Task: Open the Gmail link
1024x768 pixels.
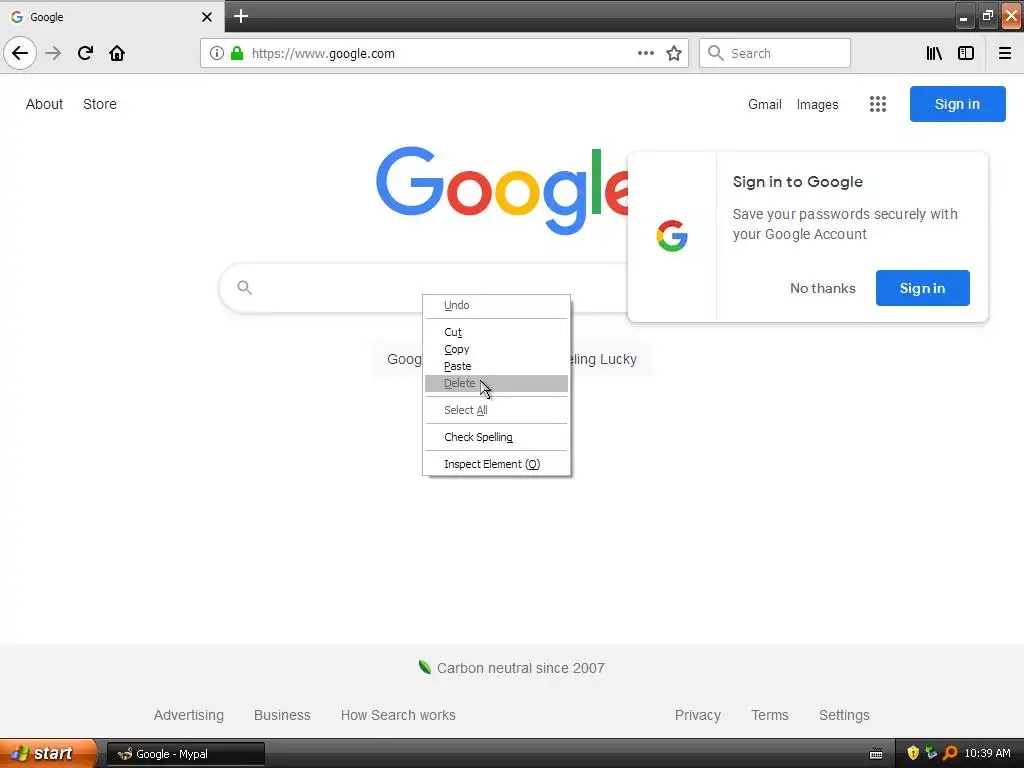Action: (765, 104)
